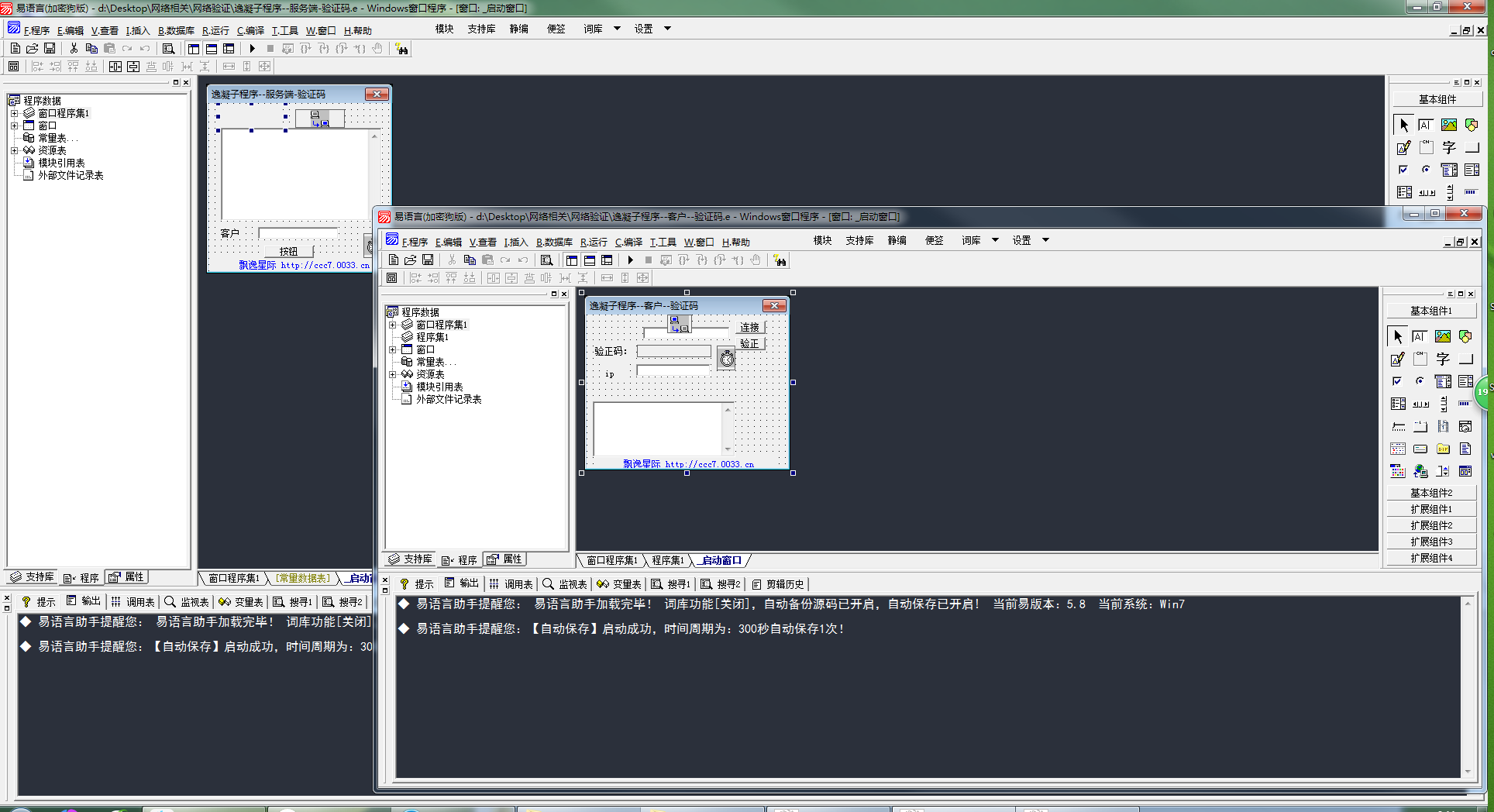This screenshot has height=812, width=1494.
Task: Click the '验证码' input field on client form
Action: click(x=673, y=351)
